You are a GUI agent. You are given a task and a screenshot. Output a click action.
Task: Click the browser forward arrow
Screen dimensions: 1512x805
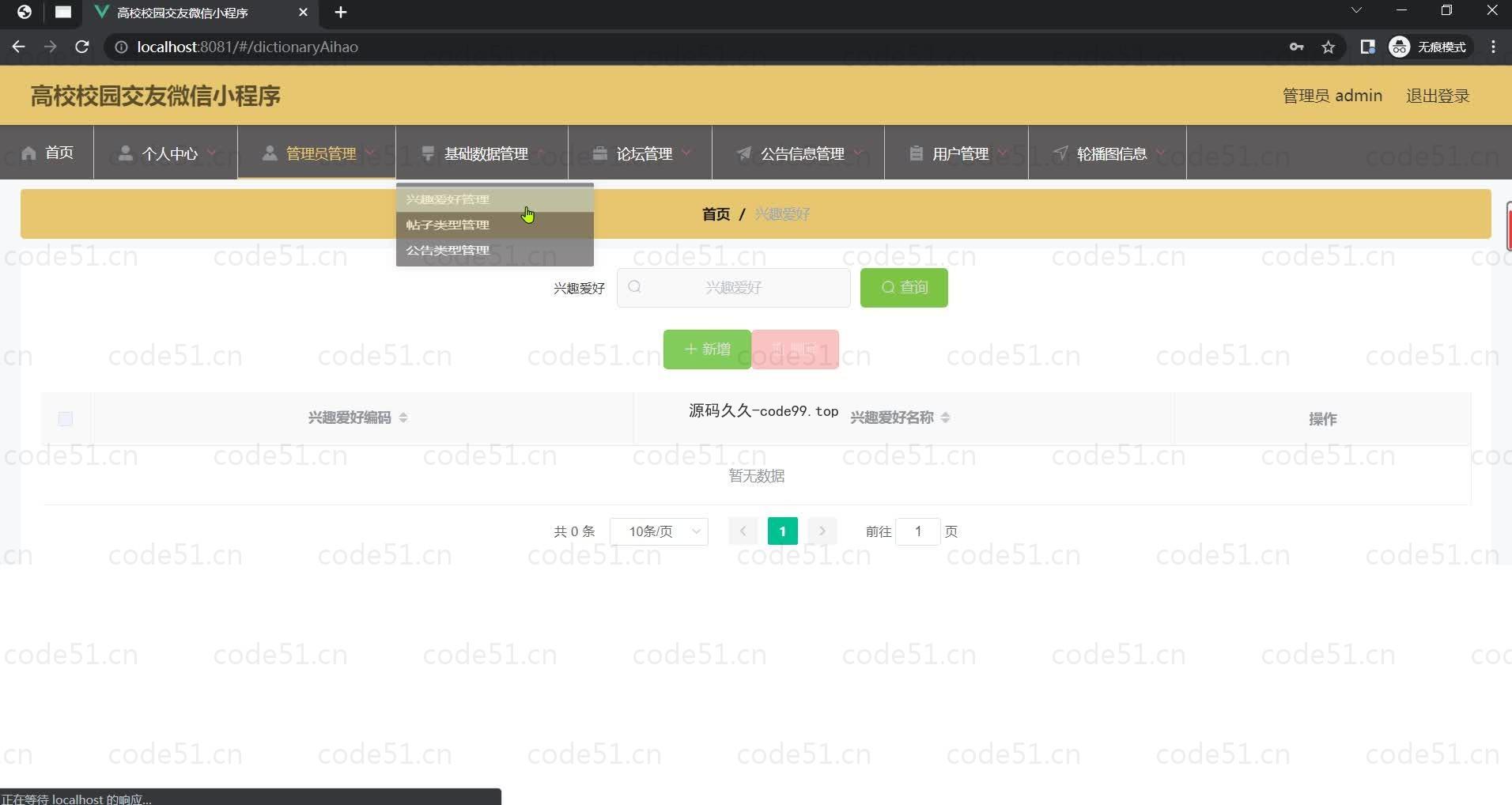[51, 47]
